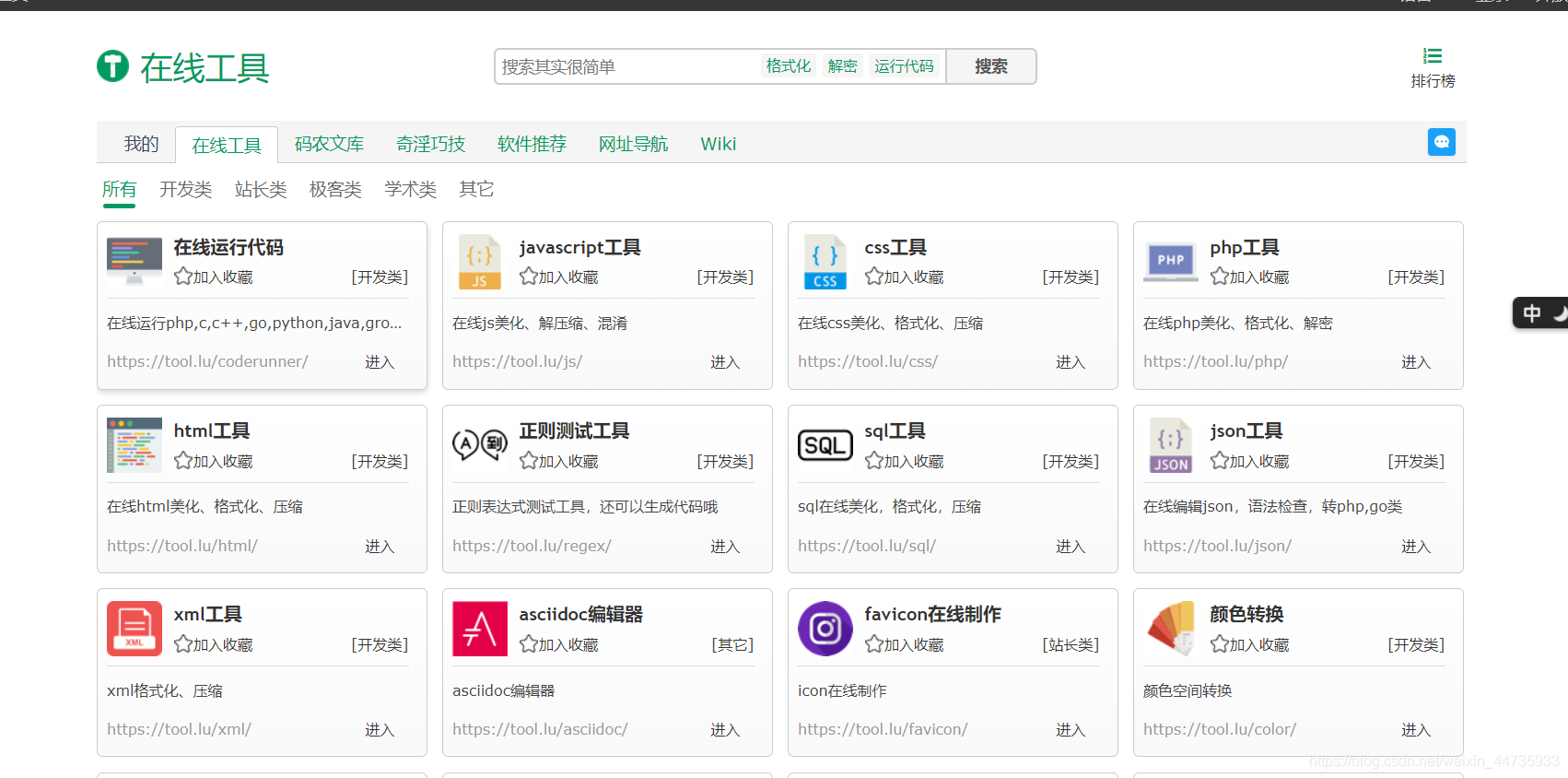Open the 奇淫巧技 tab
Image resolution: width=1568 pixels, height=778 pixels.
coord(430,144)
